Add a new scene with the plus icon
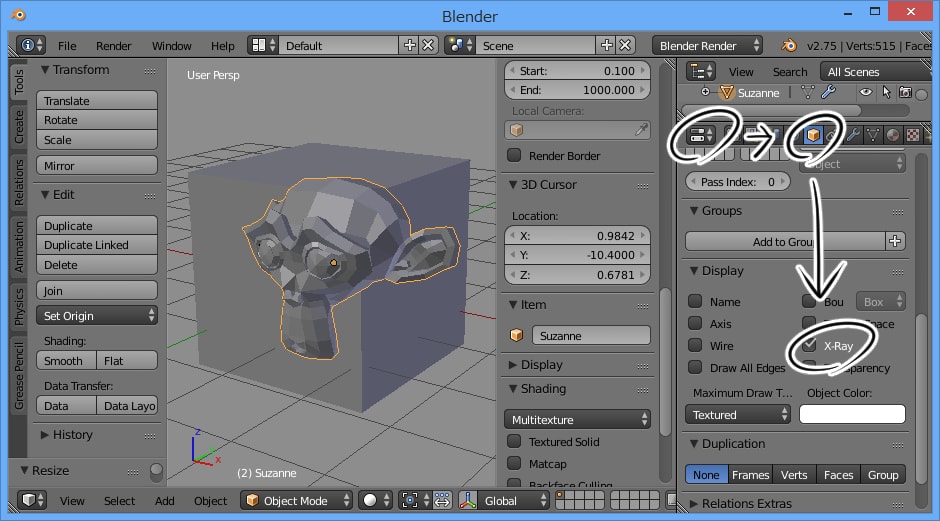Image resolution: width=940 pixels, height=521 pixels. (x=607, y=46)
